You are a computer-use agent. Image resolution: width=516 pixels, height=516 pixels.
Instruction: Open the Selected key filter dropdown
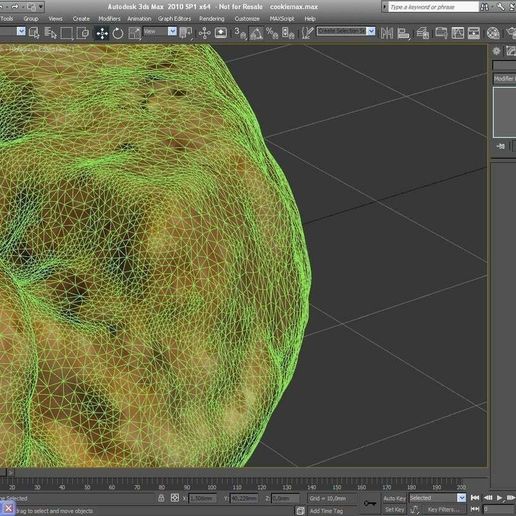click(x=461, y=498)
